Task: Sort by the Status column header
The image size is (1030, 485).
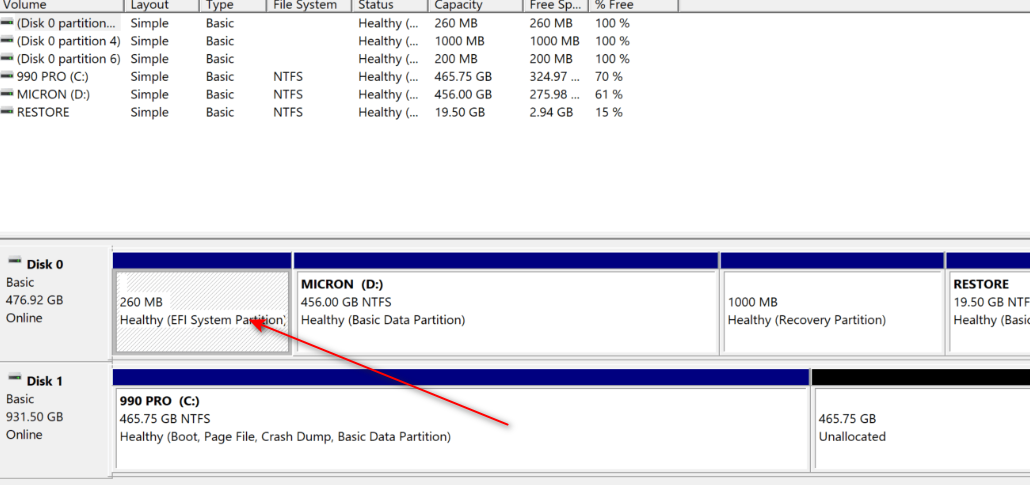Action: click(x=390, y=5)
